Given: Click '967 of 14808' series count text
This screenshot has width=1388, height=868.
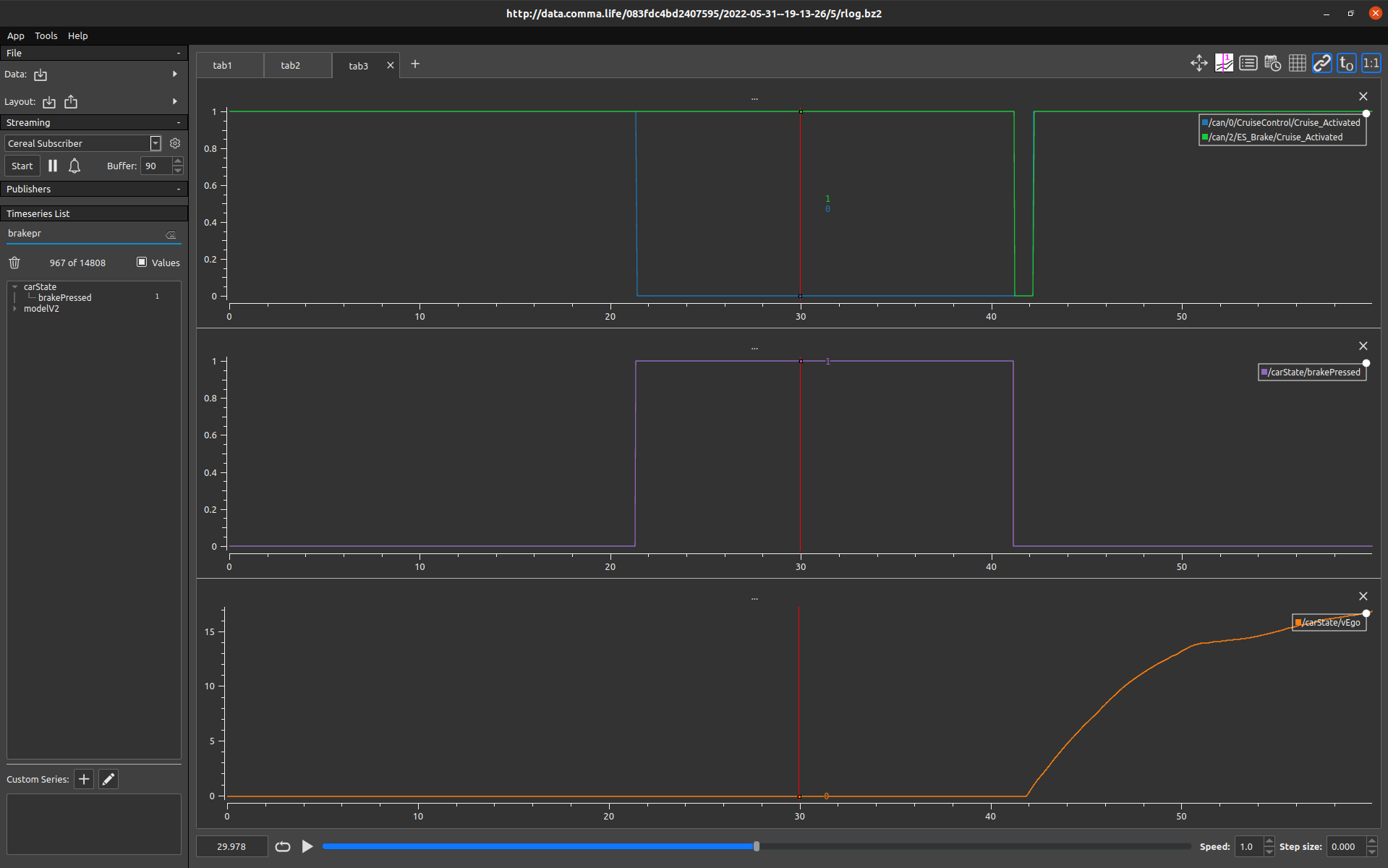Looking at the screenshot, I should 77,263.
